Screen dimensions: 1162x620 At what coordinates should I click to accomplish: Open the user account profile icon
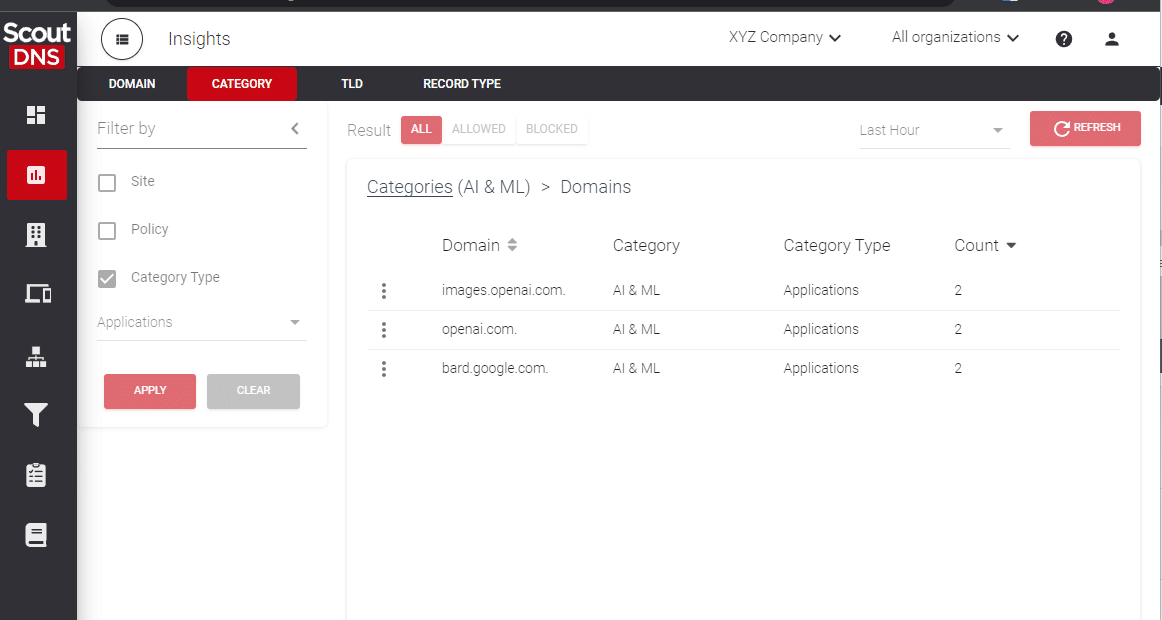click(1112, 39)
